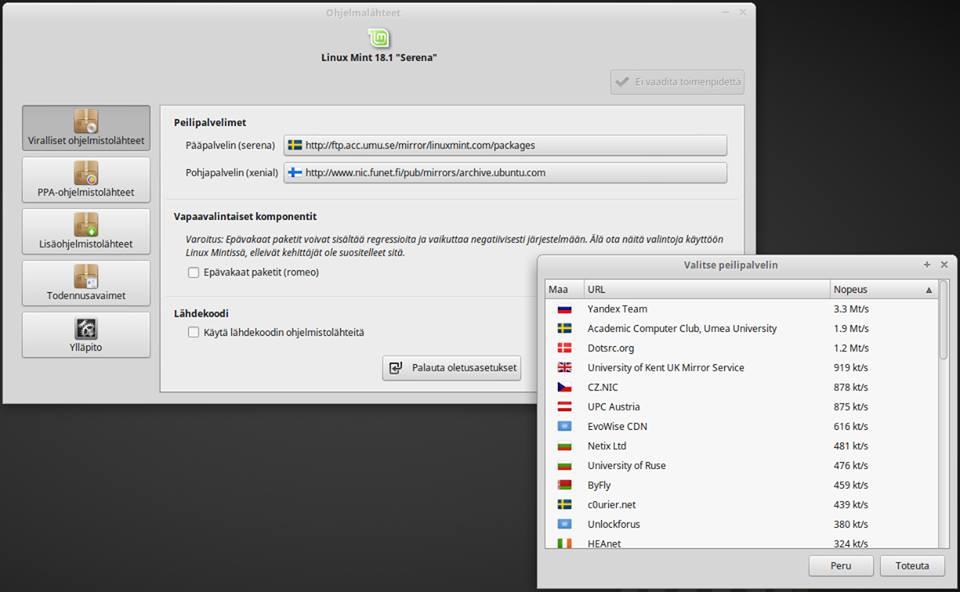Click the 459 kt/s speed value

tap(850, 485)
